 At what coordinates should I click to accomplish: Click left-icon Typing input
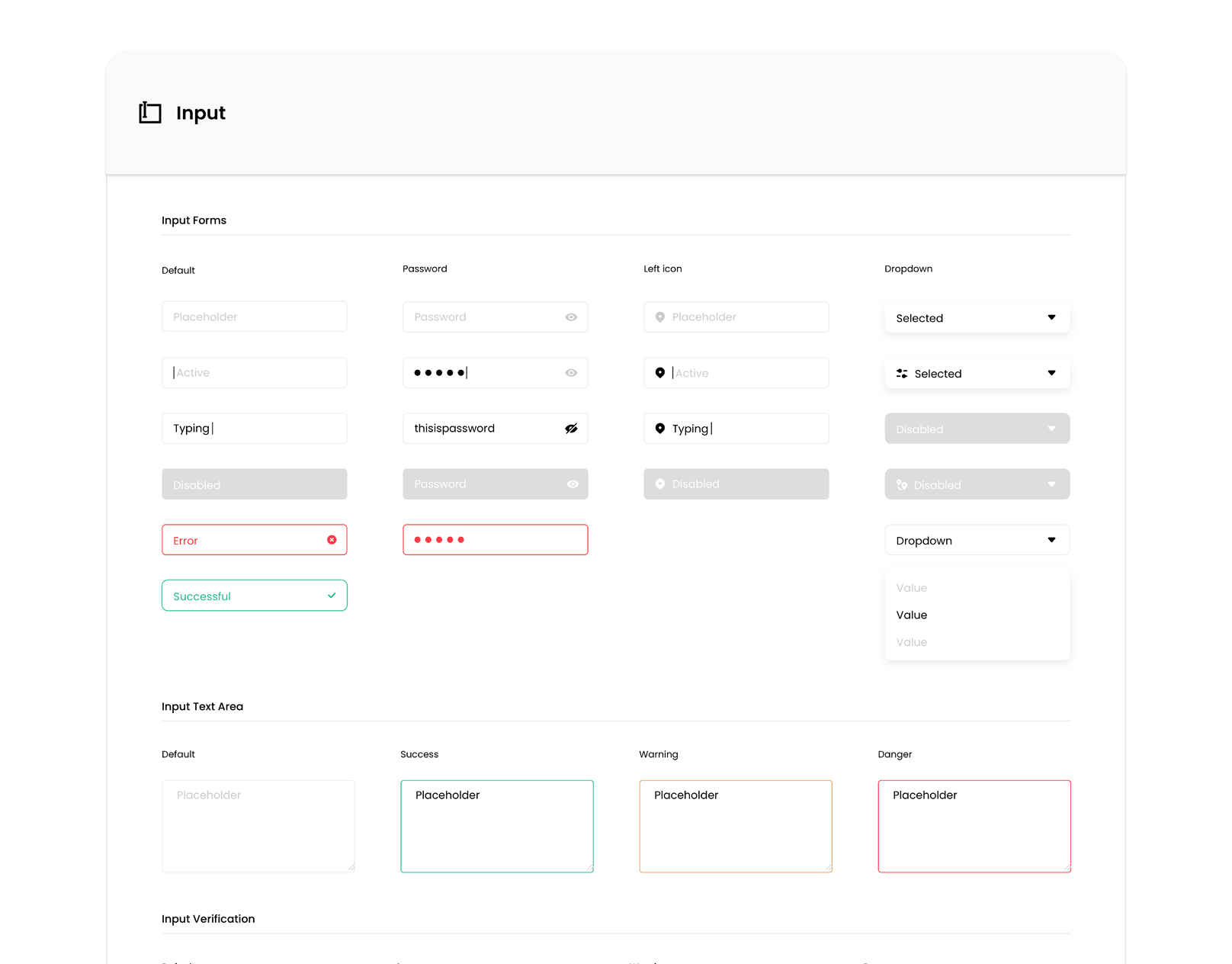pyautogui.click(x=736, y=429)
